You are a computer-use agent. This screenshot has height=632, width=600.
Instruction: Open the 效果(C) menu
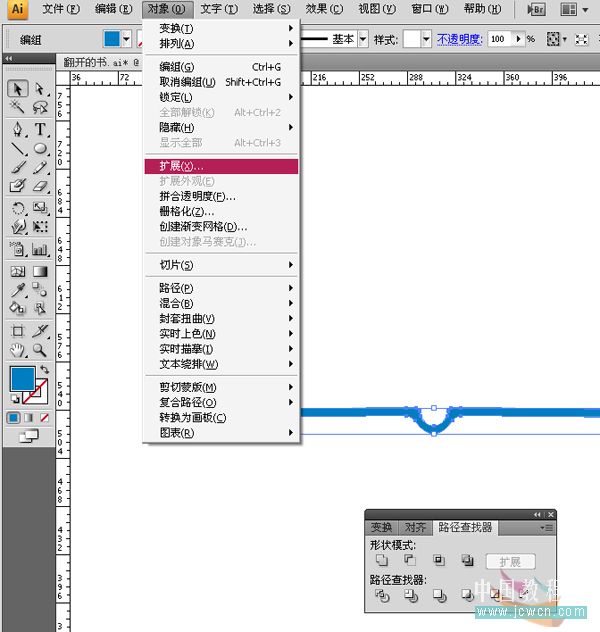(x=324, y=9)
